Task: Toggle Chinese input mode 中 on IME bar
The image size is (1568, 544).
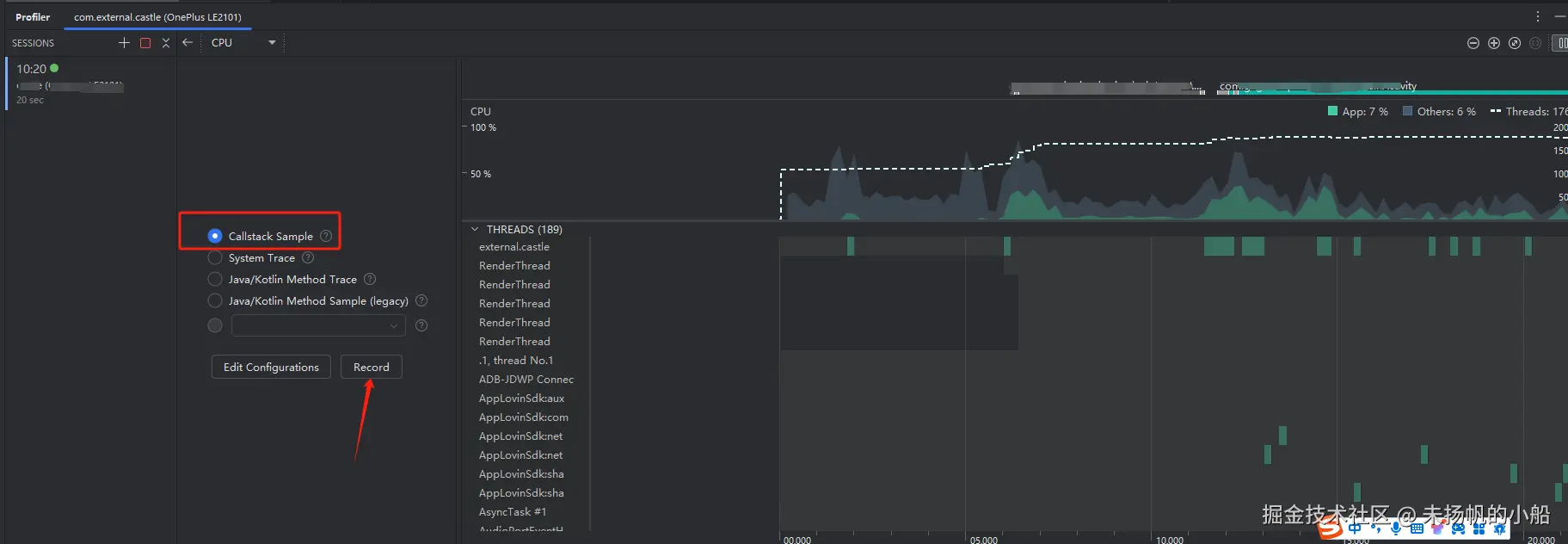Action: click(1356, 529)
